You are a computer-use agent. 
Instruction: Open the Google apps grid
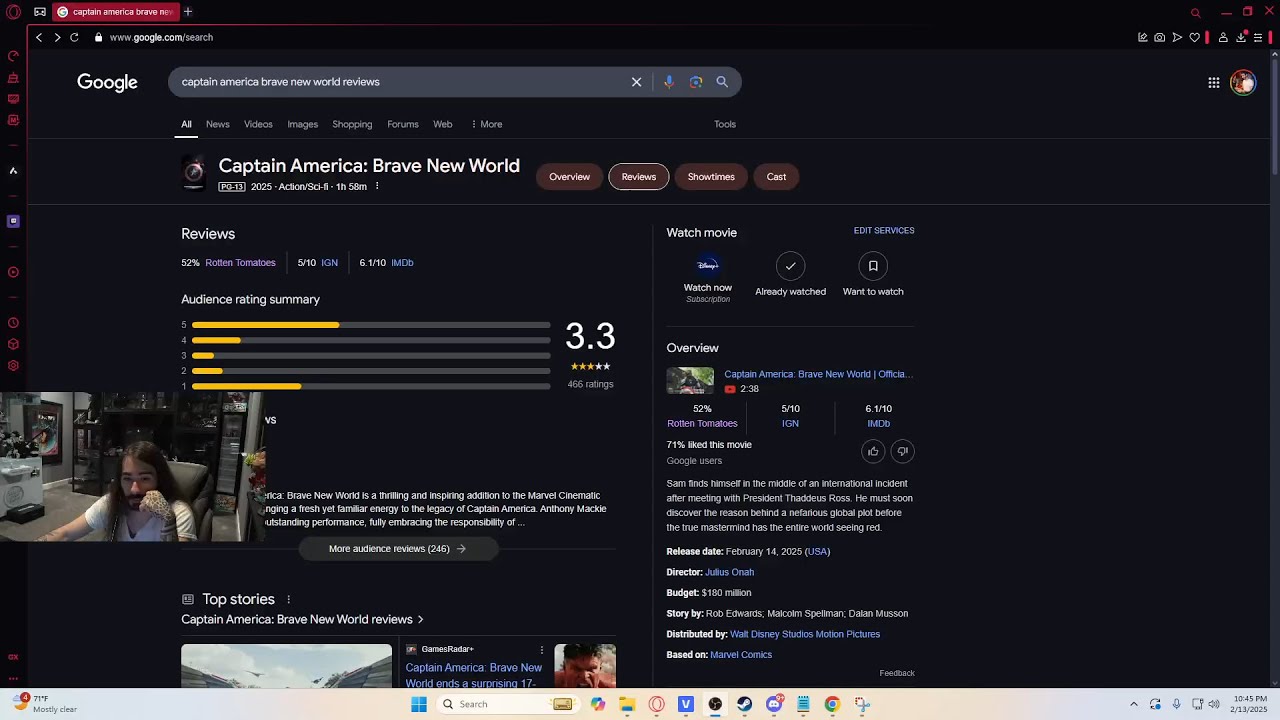click(x=1213, y=83)
